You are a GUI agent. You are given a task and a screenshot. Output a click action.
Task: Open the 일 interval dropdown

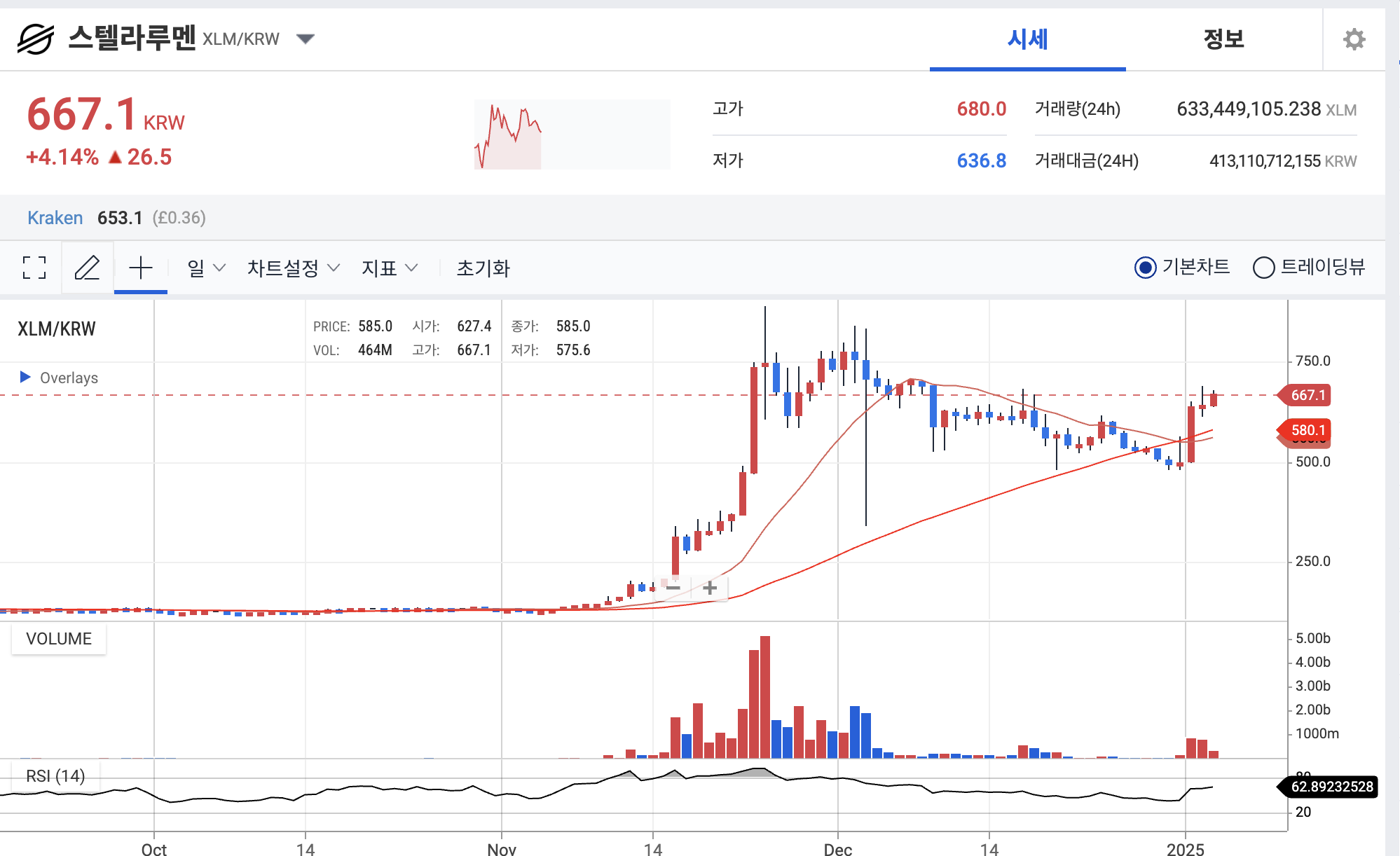coord(206,268)
